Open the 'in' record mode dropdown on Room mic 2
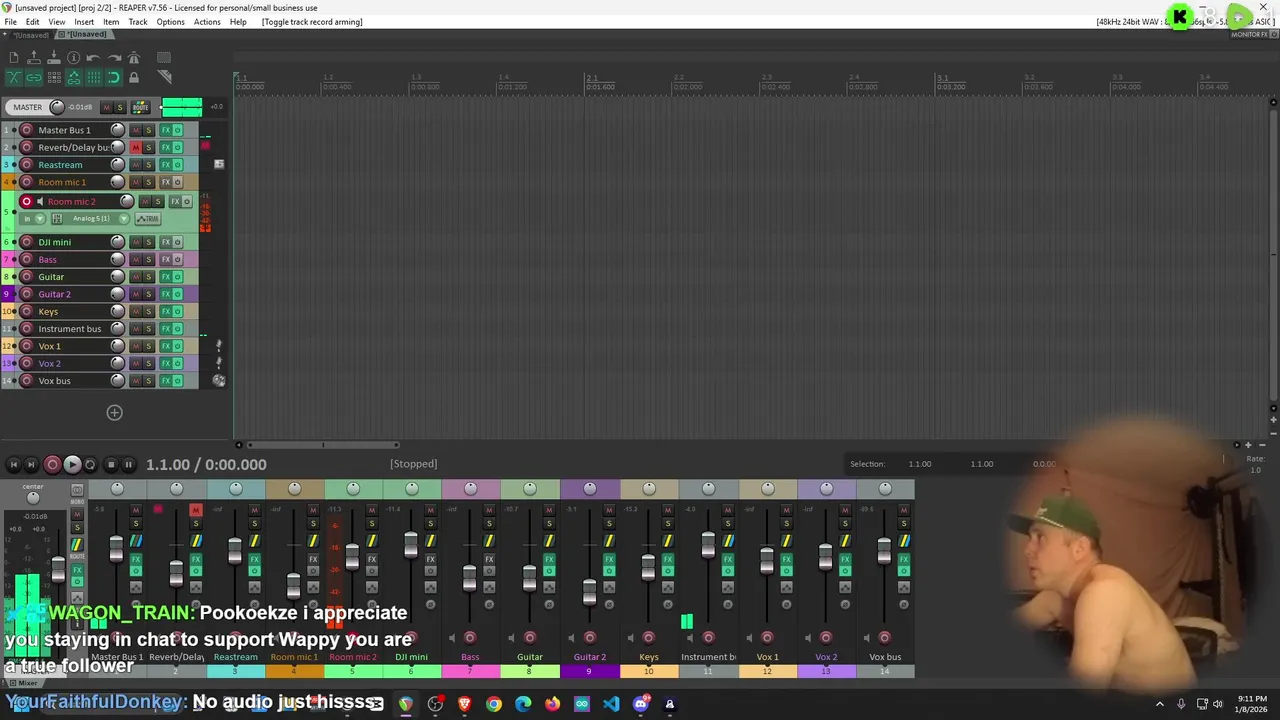Screen dimensions: 1280x720 click(33, 219)
